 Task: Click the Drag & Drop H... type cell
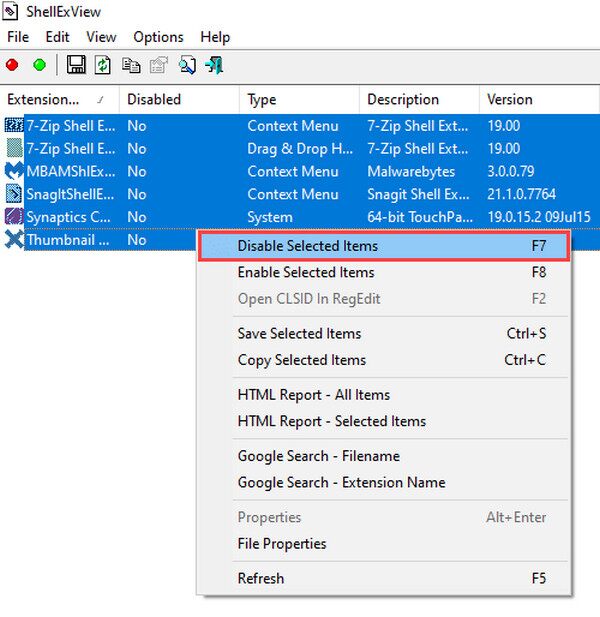(x=300, y=148)
